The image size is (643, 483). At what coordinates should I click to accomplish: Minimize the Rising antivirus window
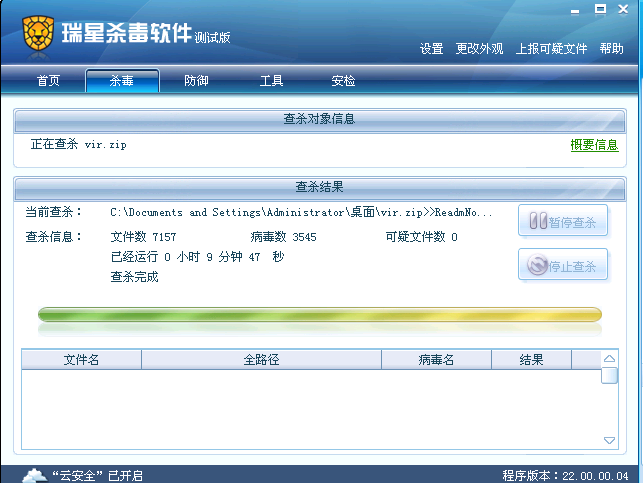[575, 11]
